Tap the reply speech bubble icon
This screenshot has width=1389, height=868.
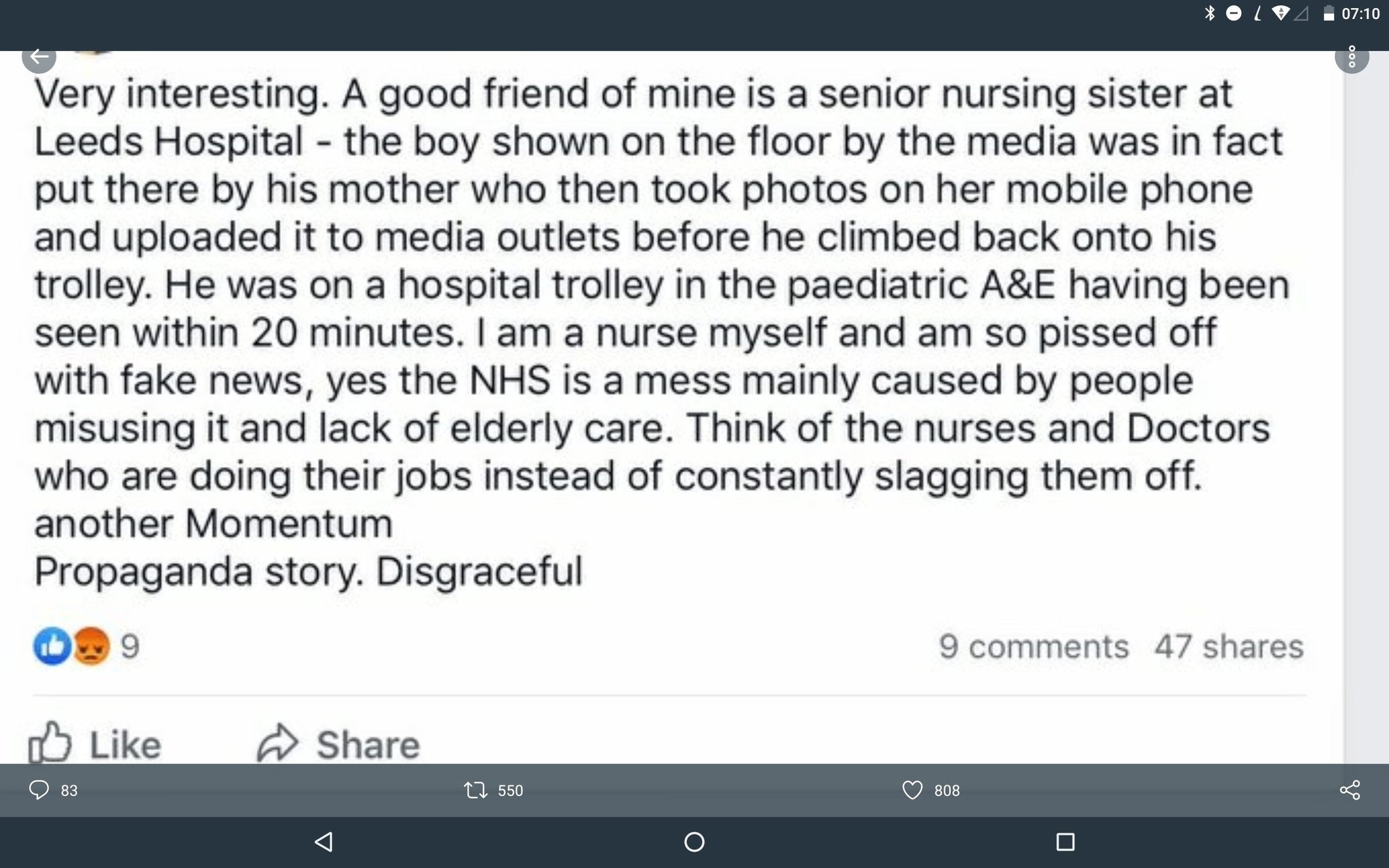tap(39, 790)
